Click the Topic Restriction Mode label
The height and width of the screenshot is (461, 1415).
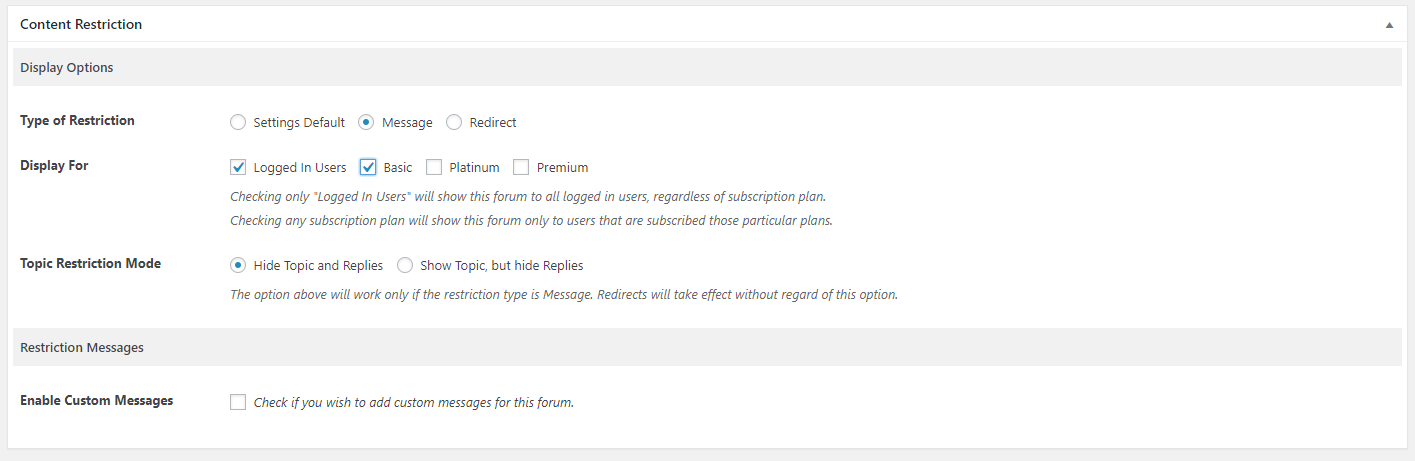tap(90, 264)
